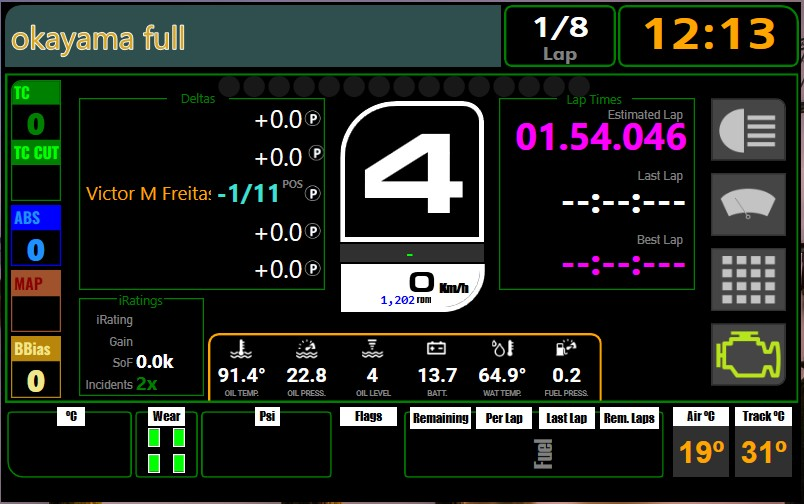The width and height of the screenshot is (804, 504).
Task: Click the SoF 0.0k value
Action: [x=154, y=362]
